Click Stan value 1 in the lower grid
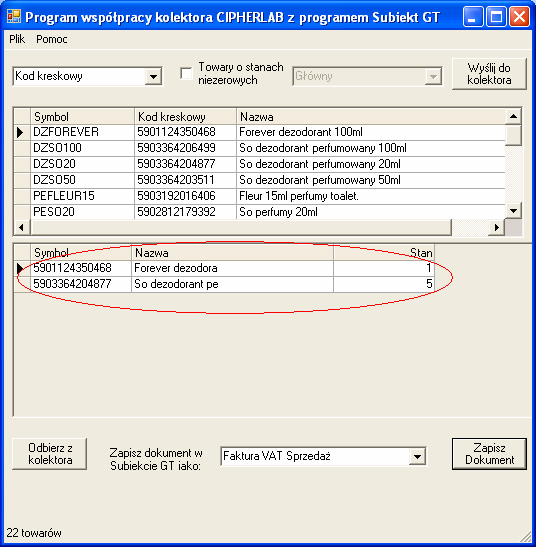The width and height of the screenshot is (537, 550). coord(384,268)
